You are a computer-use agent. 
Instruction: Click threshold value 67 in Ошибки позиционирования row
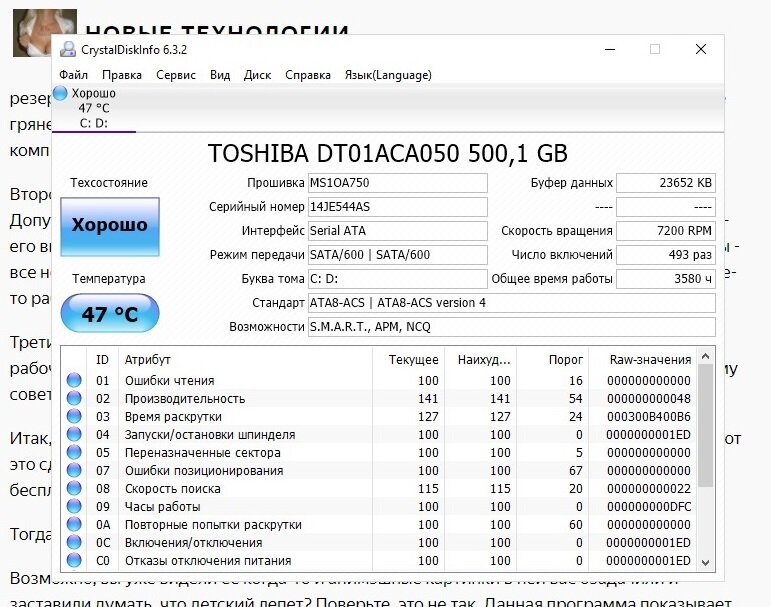pyautogui.click(x=576, y=471)
